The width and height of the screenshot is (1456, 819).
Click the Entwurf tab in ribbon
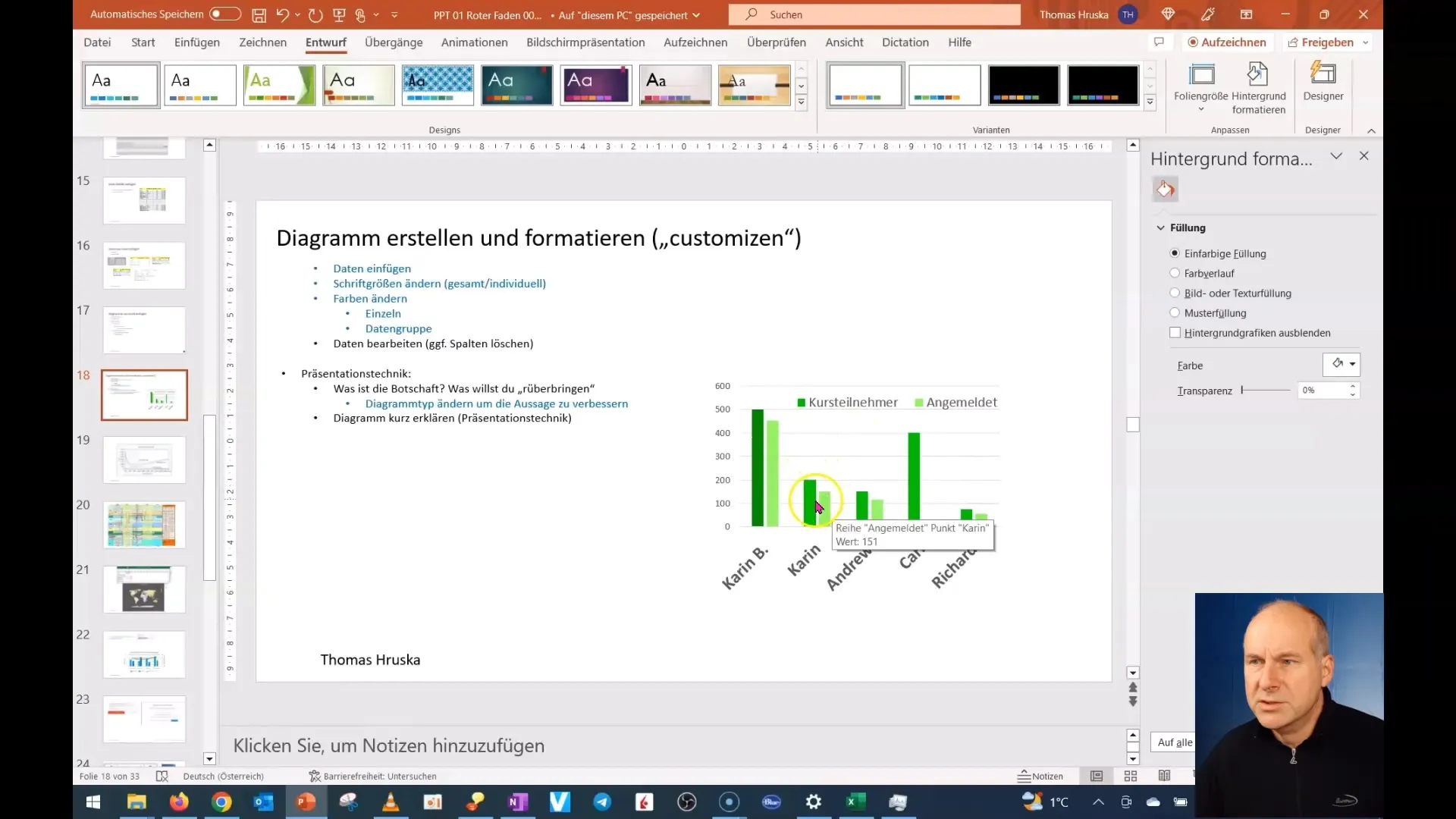326,42
